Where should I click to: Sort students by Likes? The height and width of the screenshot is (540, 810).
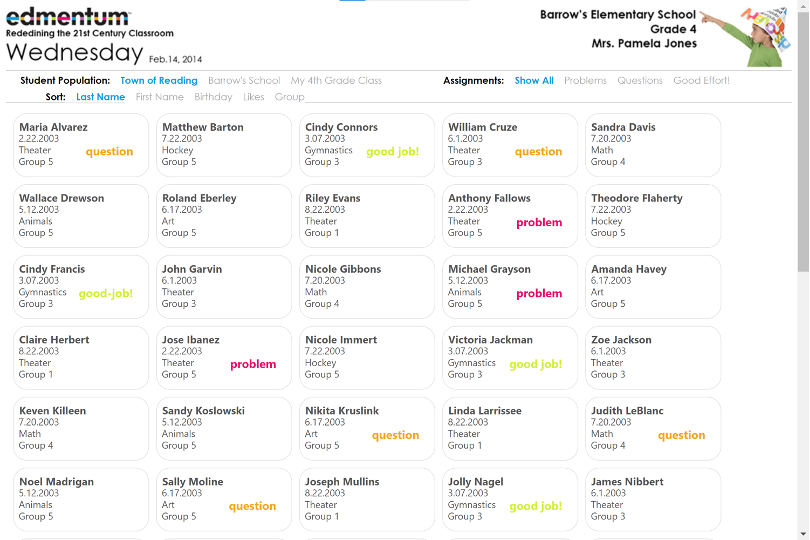coord(254,97)
